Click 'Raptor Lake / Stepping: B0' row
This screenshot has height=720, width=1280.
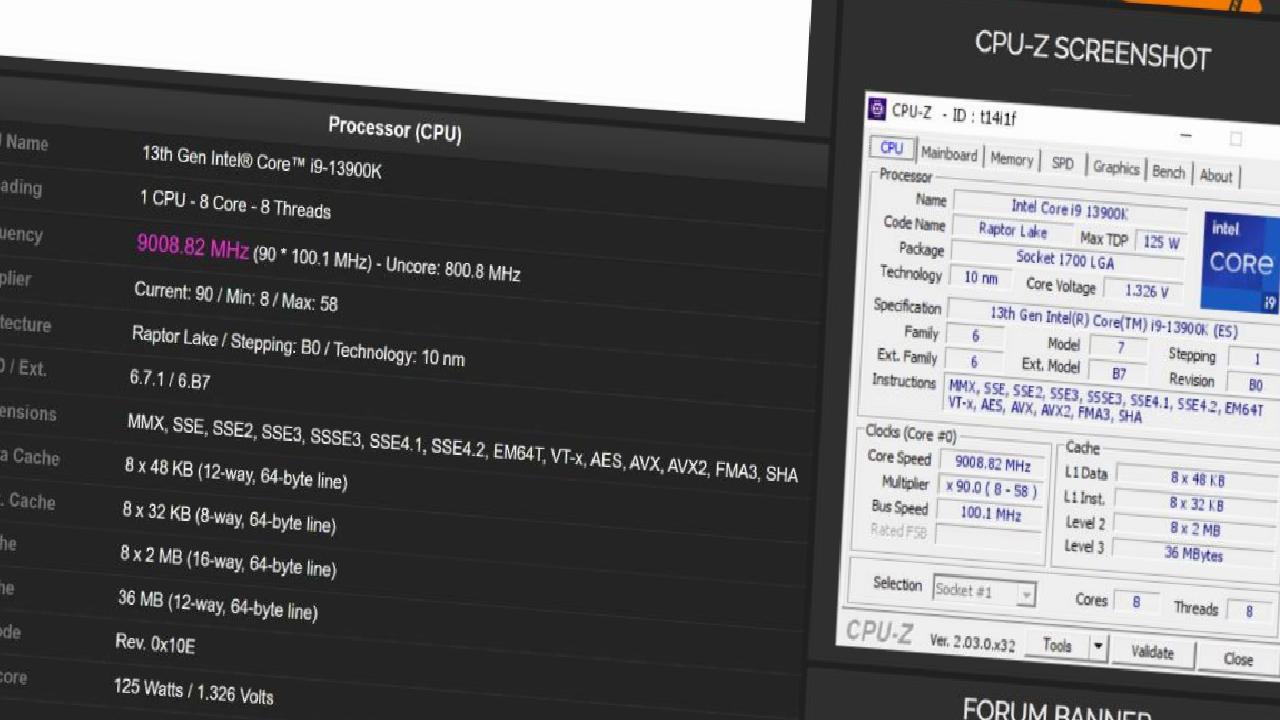298,345
